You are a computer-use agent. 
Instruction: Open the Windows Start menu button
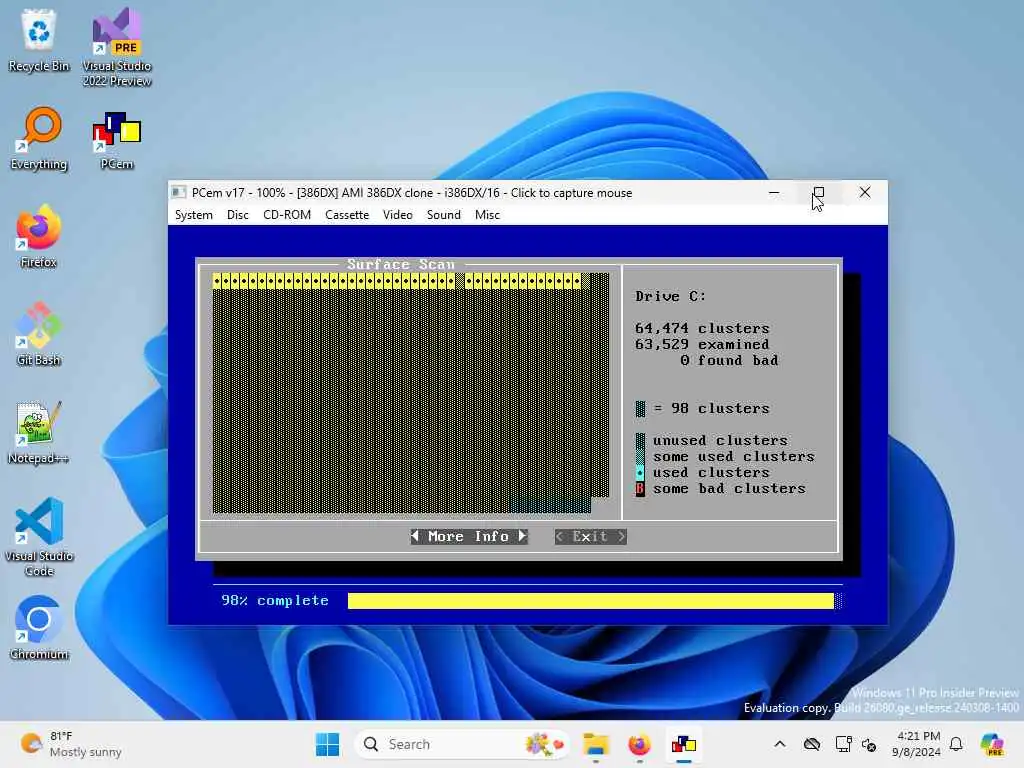[x=327, y=744]
